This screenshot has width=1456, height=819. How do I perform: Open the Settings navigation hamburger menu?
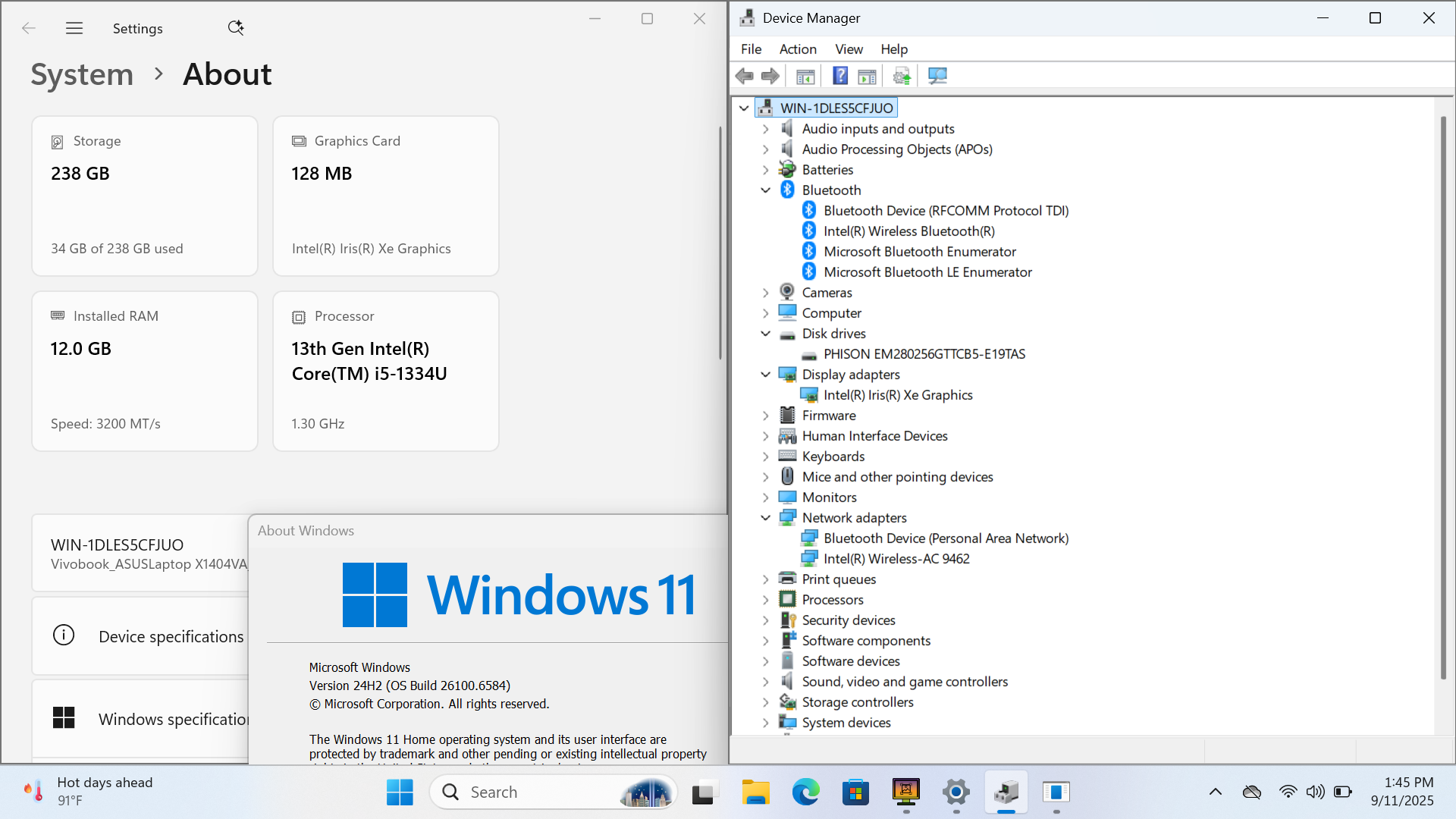click(x=74, y=28)
